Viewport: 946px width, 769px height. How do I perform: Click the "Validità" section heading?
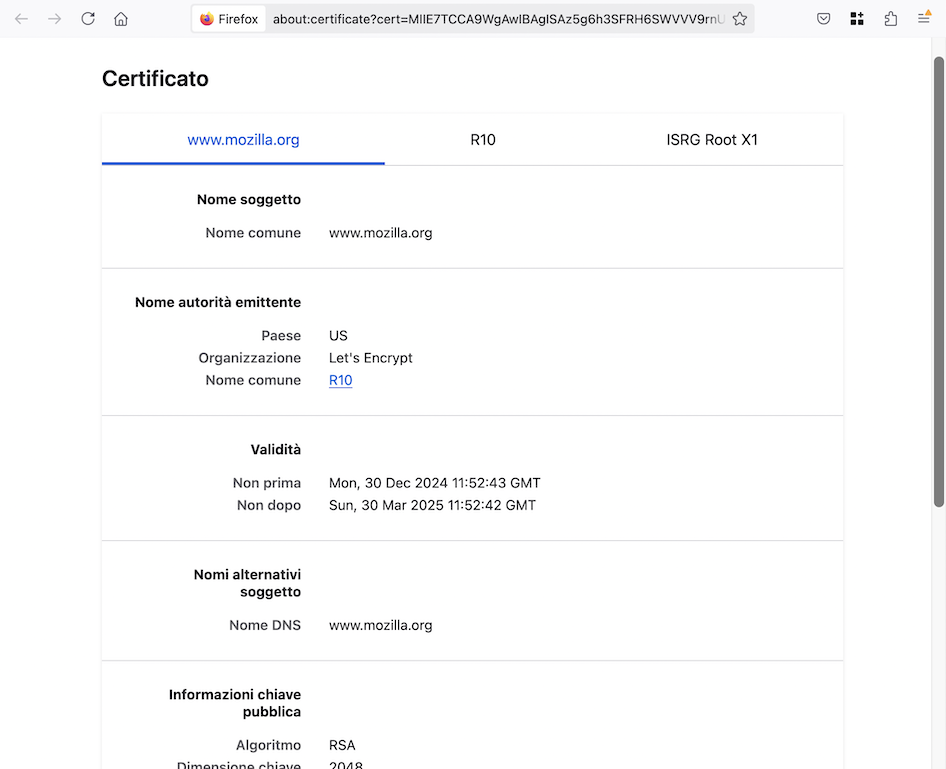[276, 449]
